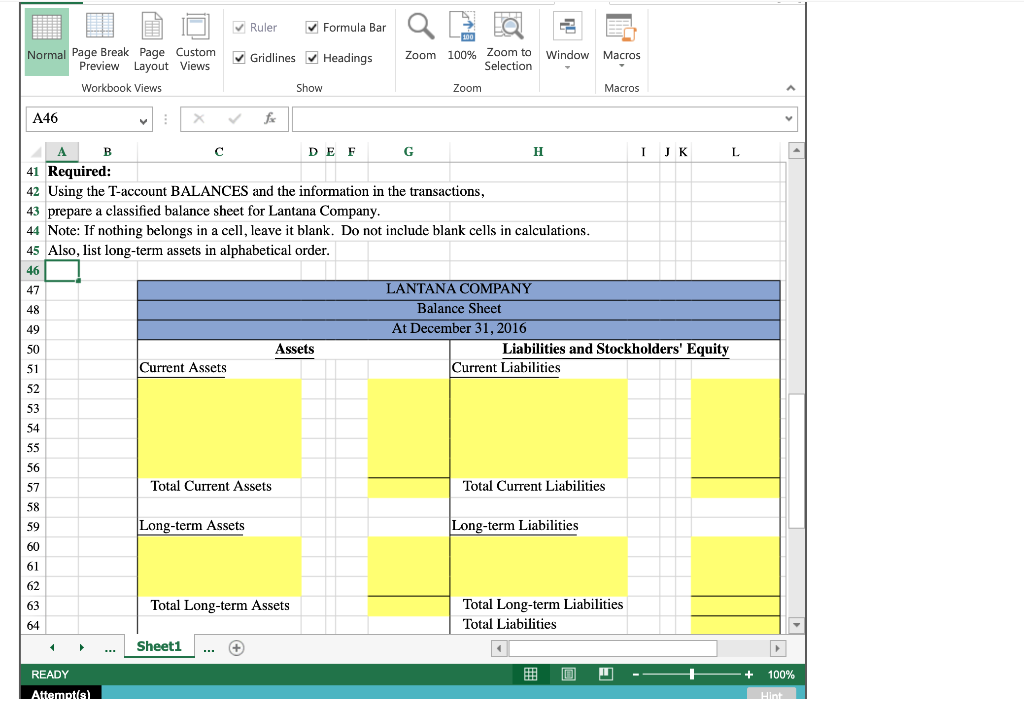Image resolution: width=1024 pixels, height=712 pixels.
Task: Open Custom Views dialog
Action: pos(195,42)
